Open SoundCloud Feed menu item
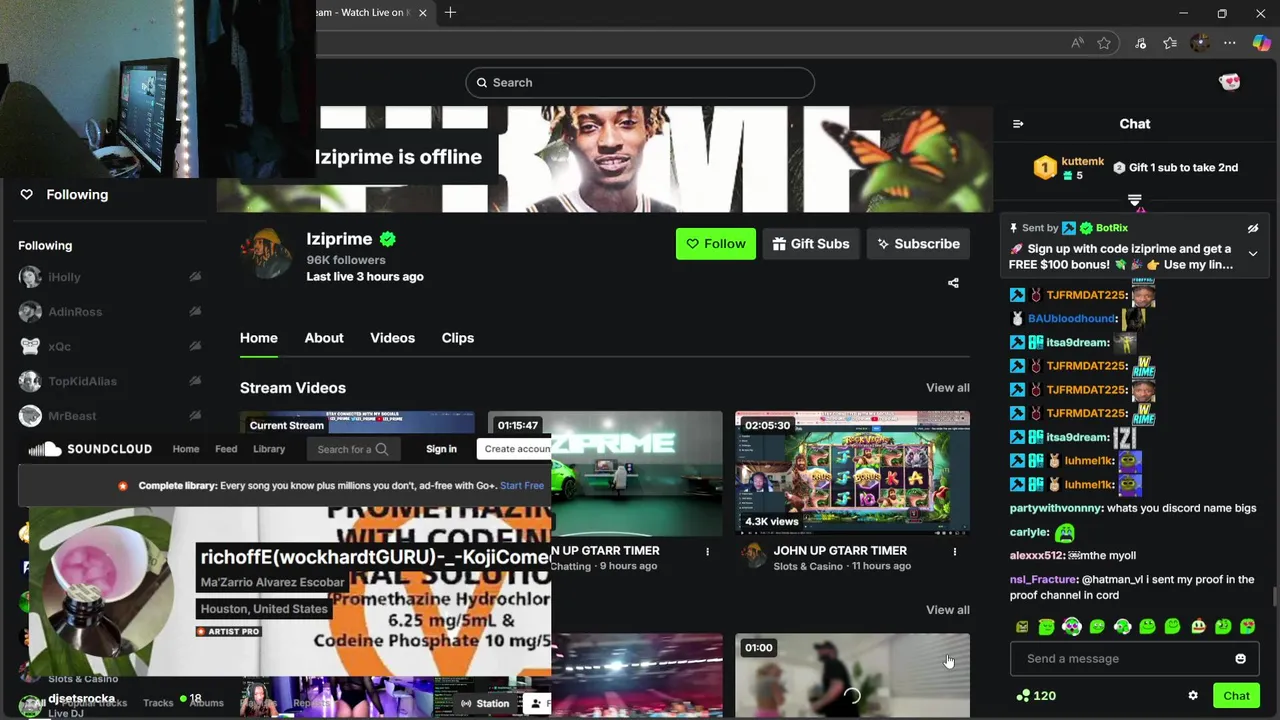Viewport: 1280px width, 720px height. pos(226,449)
